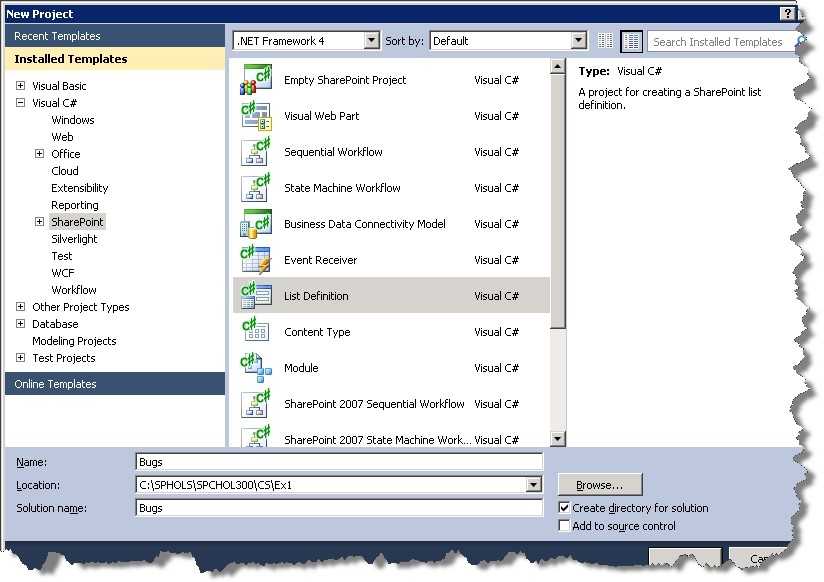Click the Search Installed Templates box
824x582 pixels.
[720, 42]
